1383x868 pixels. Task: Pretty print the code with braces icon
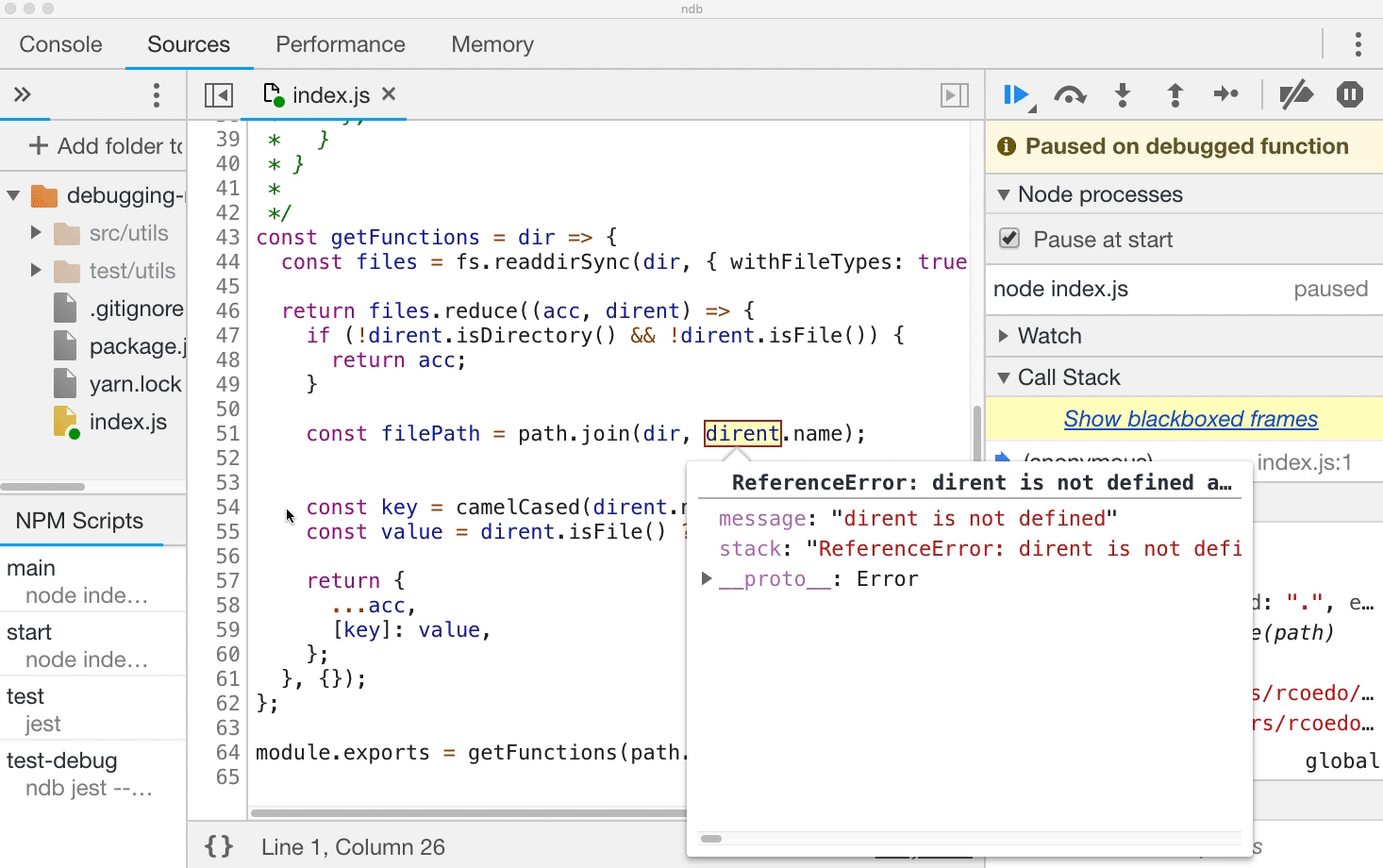[219, 846]
